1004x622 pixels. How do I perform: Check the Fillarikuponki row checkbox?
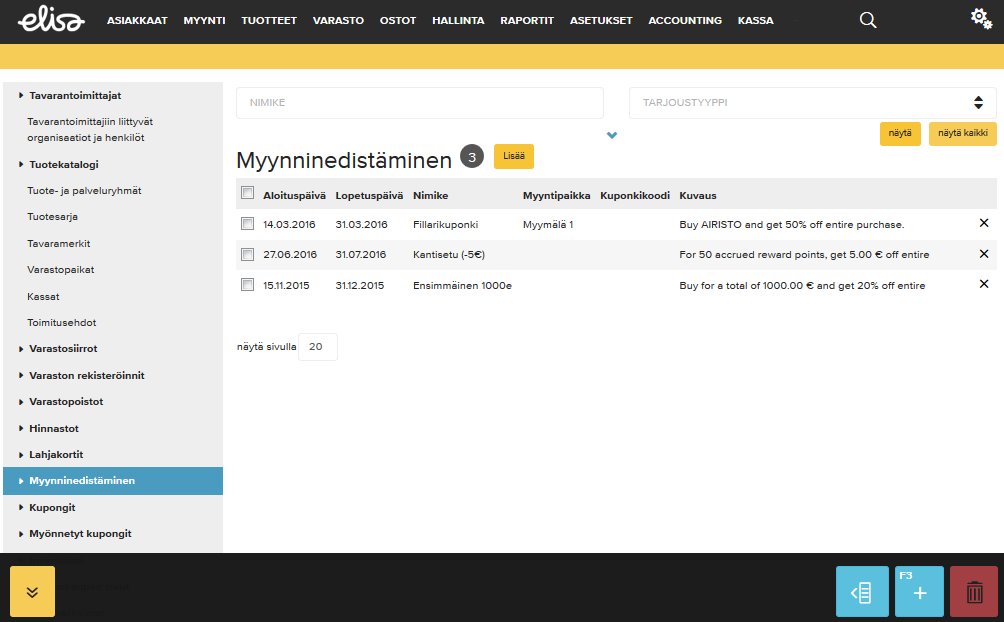click(247, 224)
